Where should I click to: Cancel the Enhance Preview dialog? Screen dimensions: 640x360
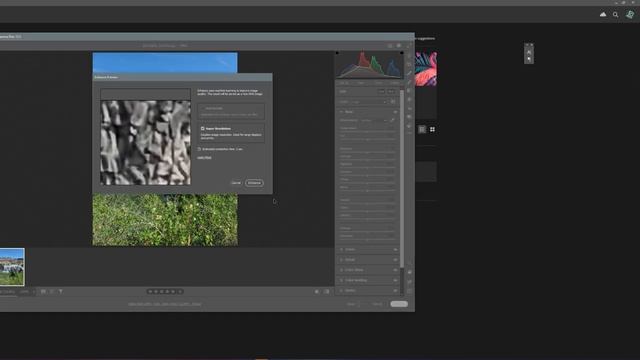click(236, 183)
